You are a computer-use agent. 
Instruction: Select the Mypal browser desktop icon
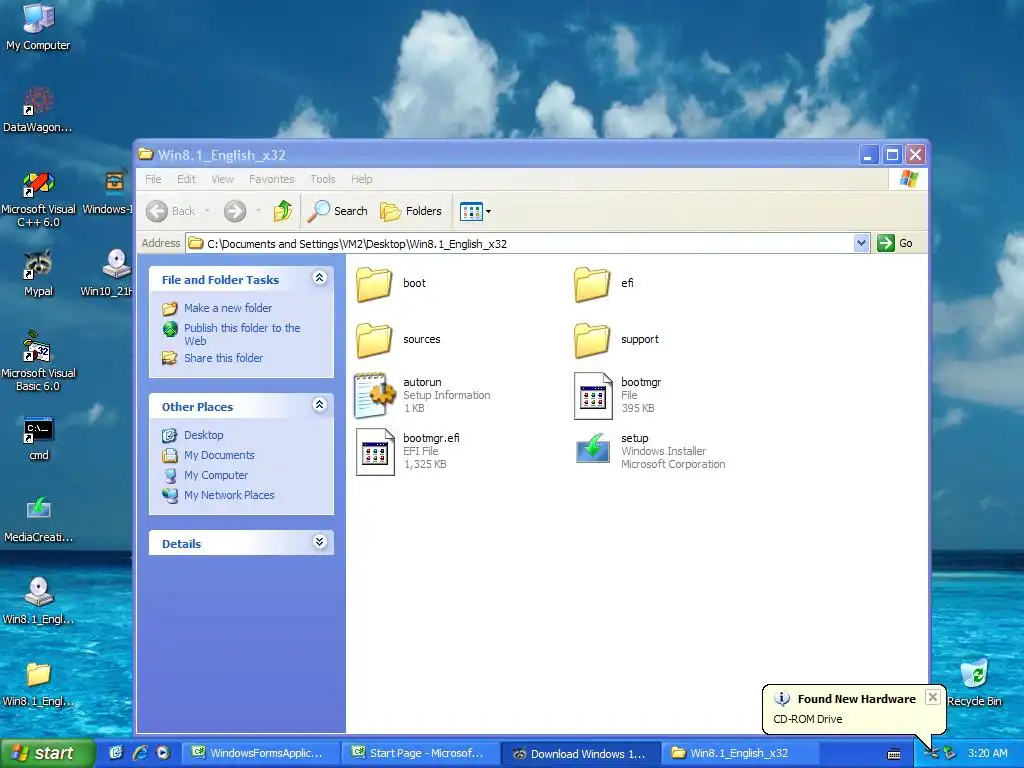(39, 274)
